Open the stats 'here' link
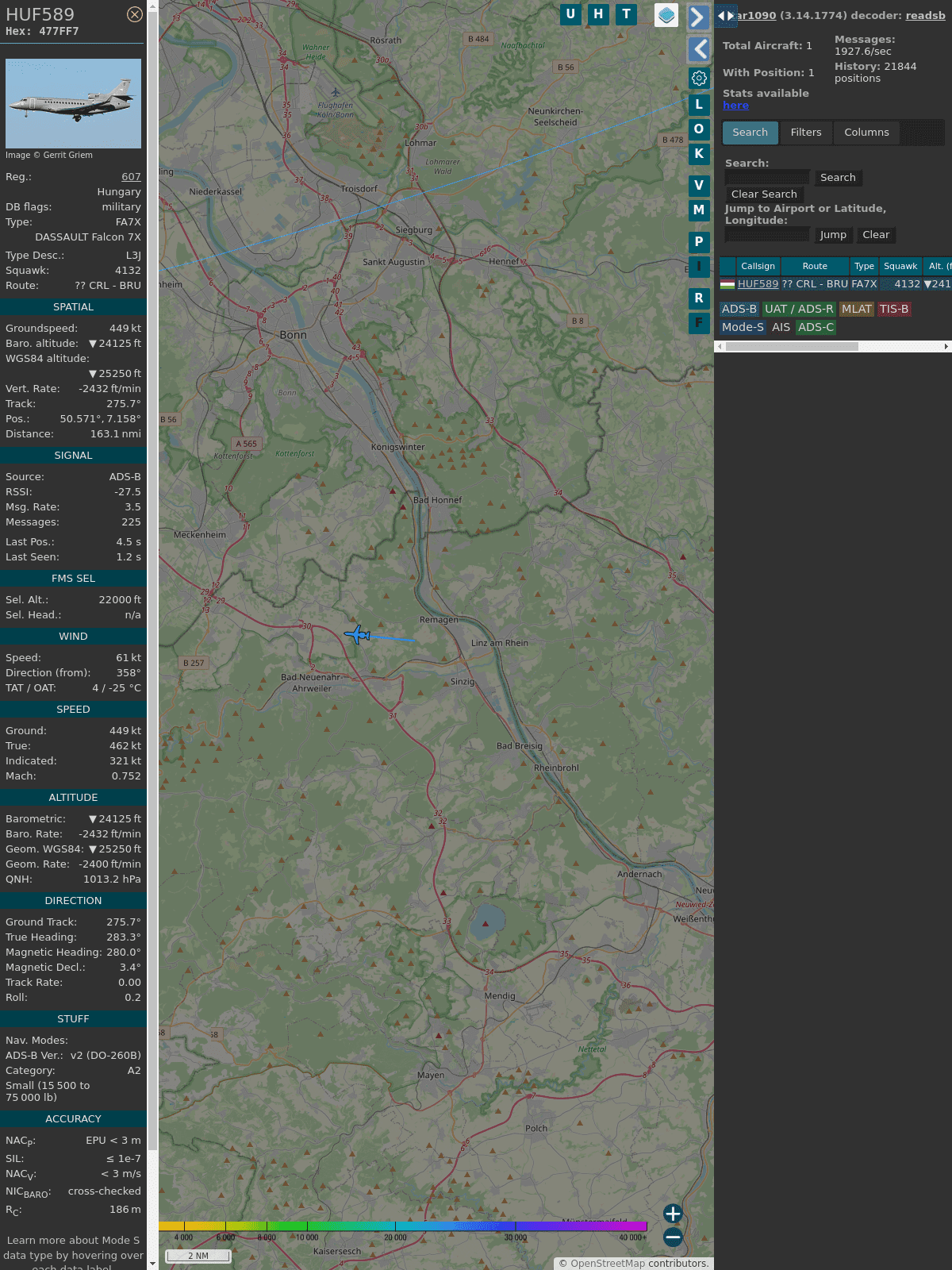The image size is (952, 1270). 735,106
